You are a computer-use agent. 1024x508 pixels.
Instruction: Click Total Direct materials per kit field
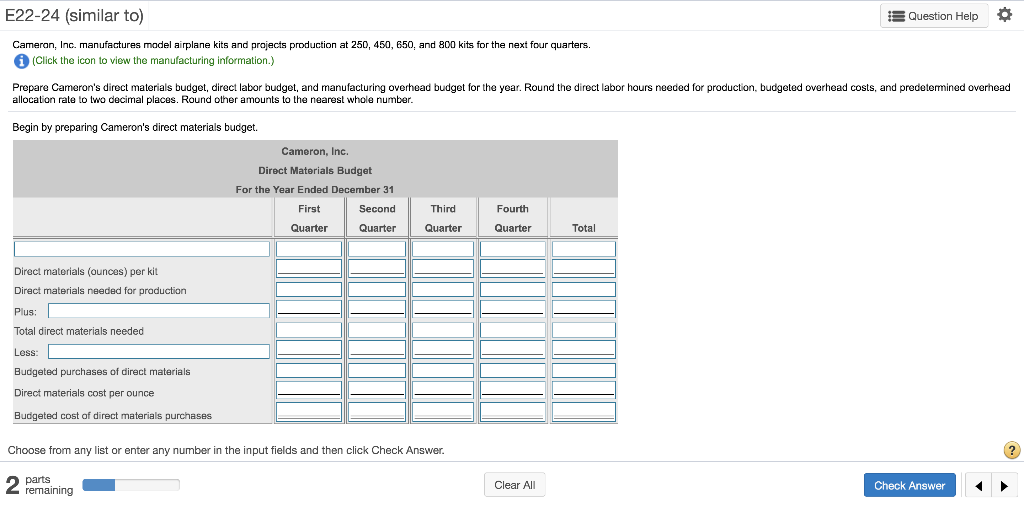583,268
